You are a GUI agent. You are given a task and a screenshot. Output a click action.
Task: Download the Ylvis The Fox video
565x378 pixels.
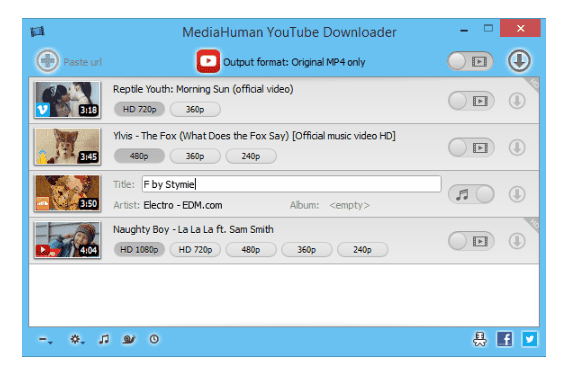pyautogui.click(x=517, y=147)
